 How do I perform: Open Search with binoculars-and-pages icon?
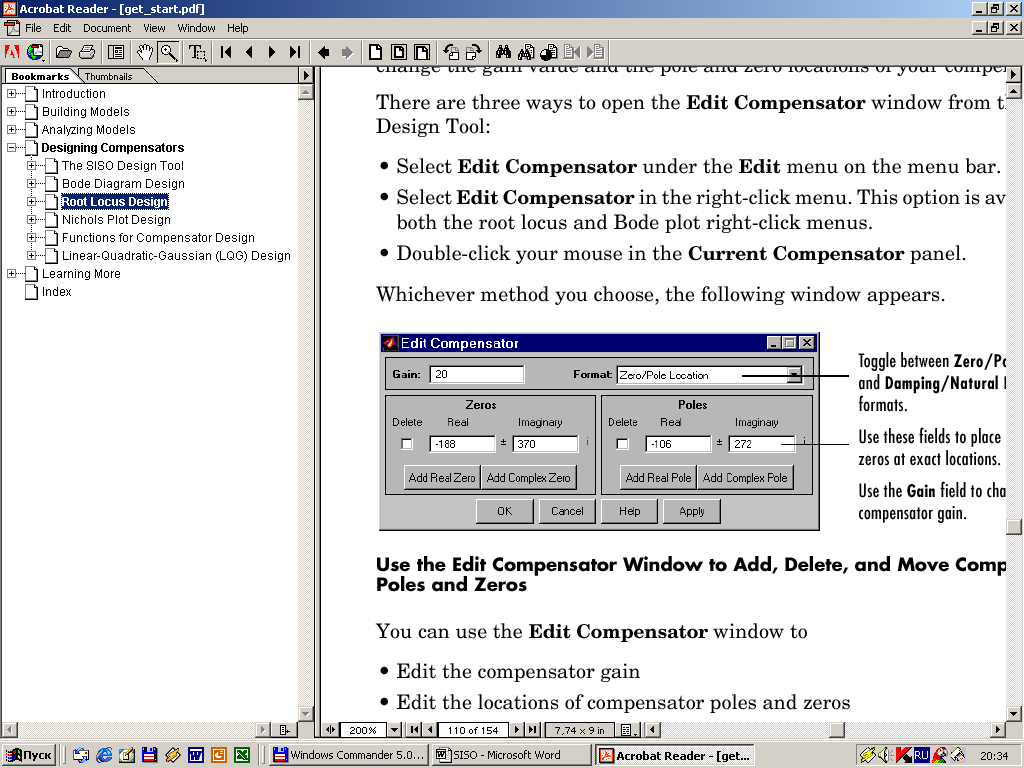pos(526,52)
